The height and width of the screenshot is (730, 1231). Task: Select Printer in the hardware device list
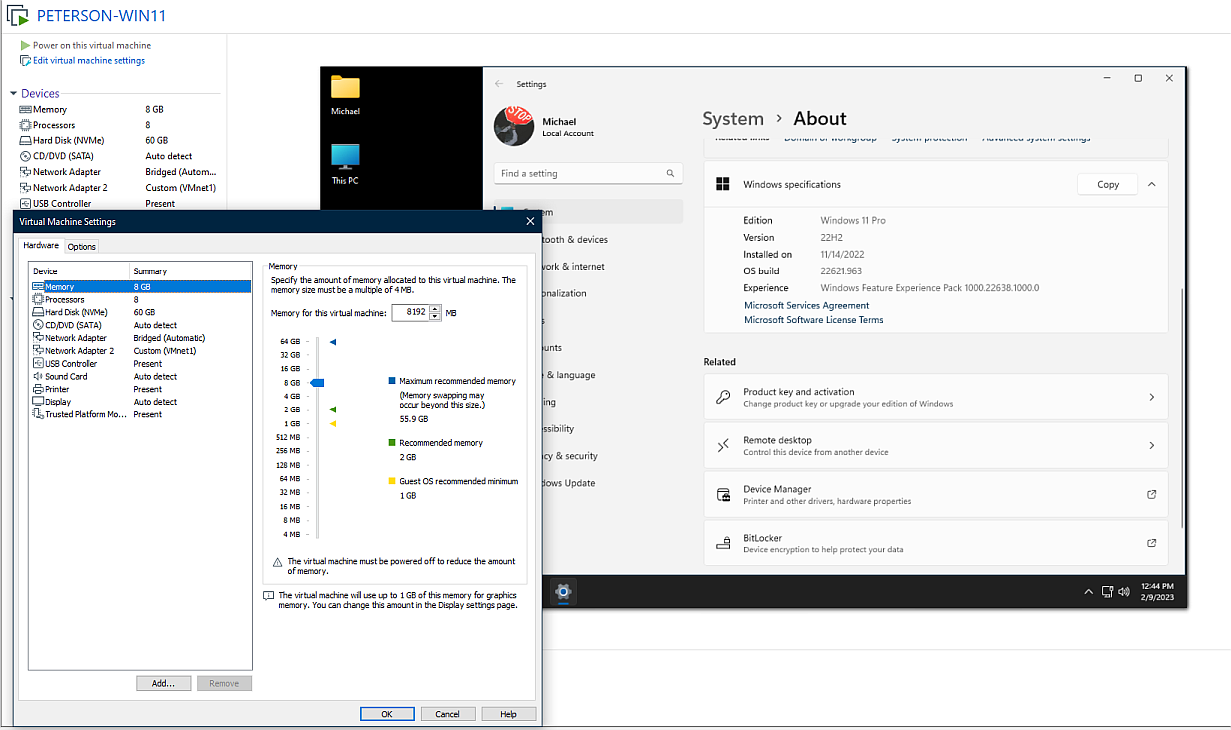pos(57,389)
